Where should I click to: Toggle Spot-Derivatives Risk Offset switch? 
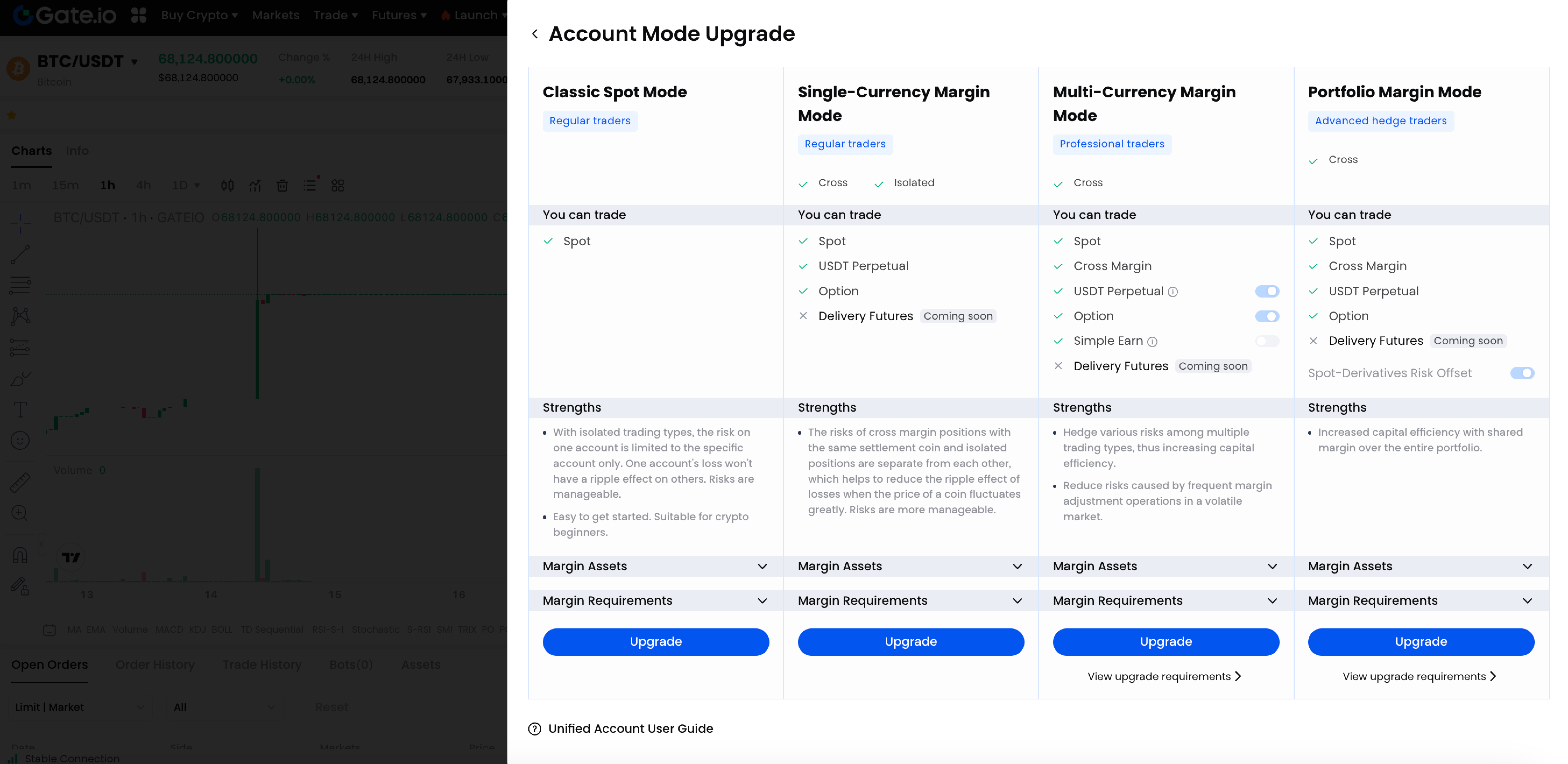pos(1522,373)
